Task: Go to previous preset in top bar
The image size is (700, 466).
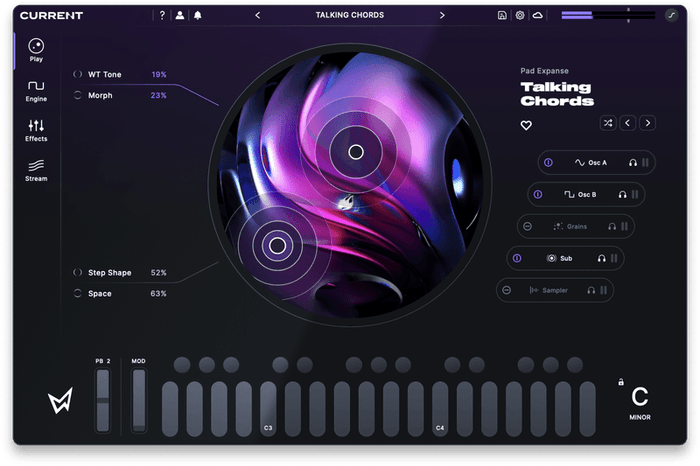Action: pyautogui.click(x=258, y=15)
